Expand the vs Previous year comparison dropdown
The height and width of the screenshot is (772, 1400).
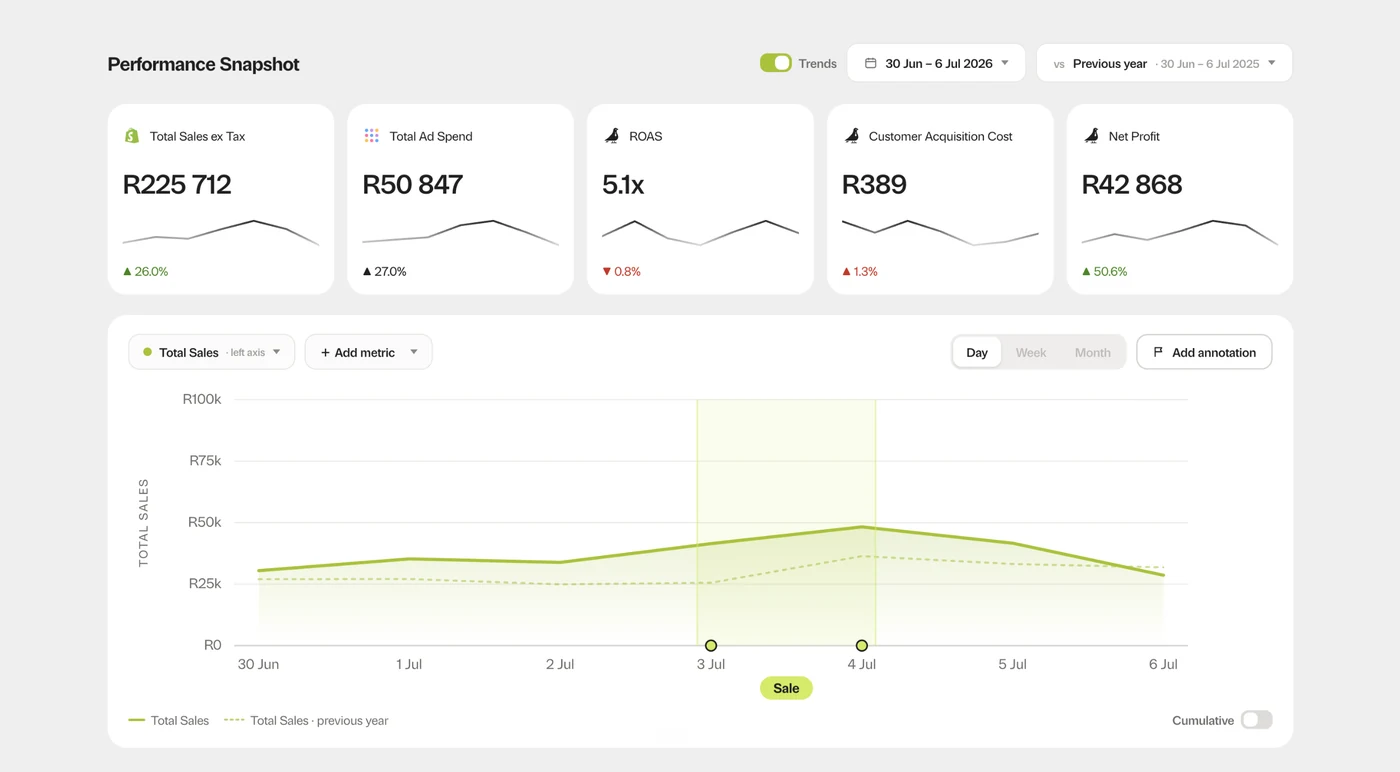click(x=1164, y=63)
